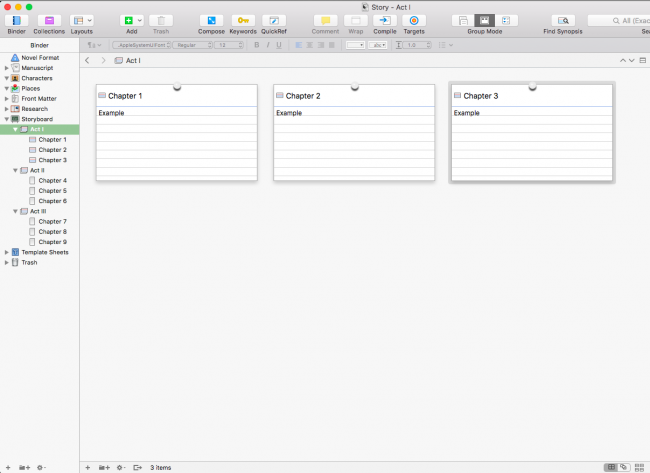Image resolution: width=650 pixels, height=473 pixels.
Task: Open the paragraph style preset dropdown
Action: pyautogui.click(x=95, y=45)
